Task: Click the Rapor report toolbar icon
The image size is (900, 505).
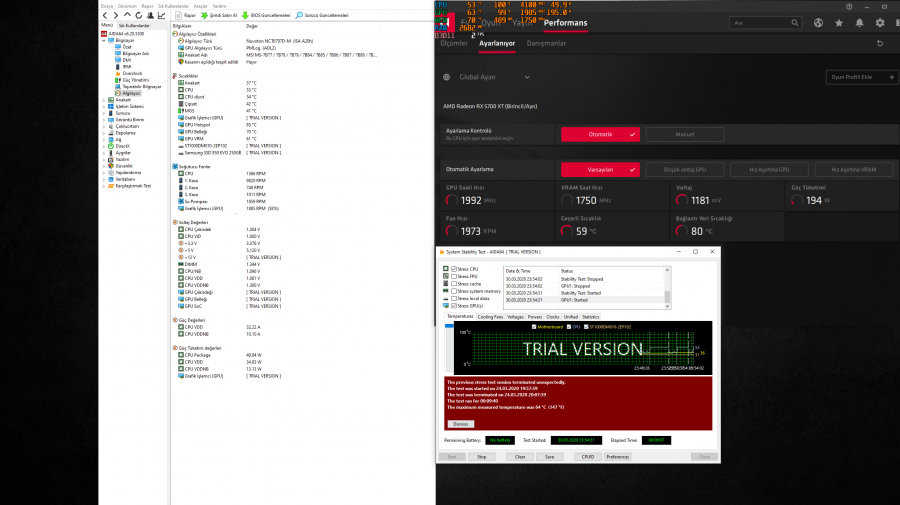Action: point(179,15)
